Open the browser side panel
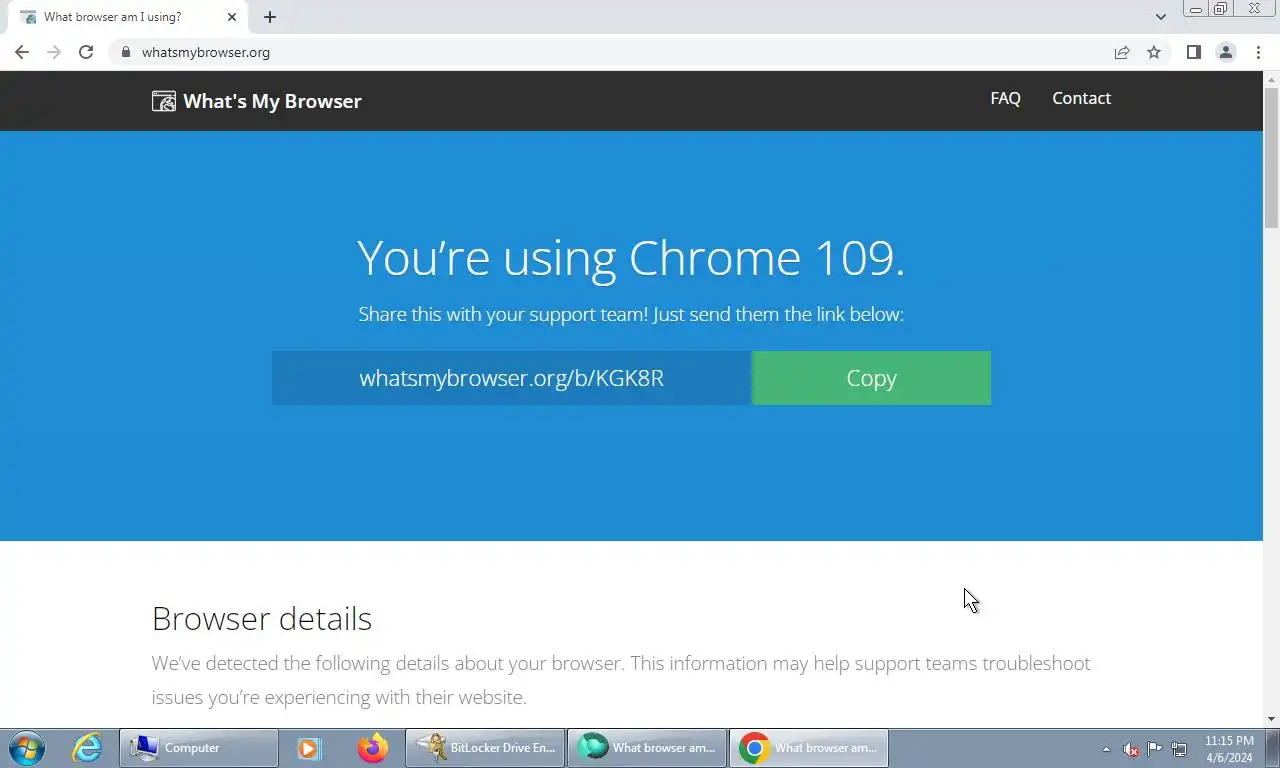Viewport: 1280px width, 768px height. pos(1193,52)
